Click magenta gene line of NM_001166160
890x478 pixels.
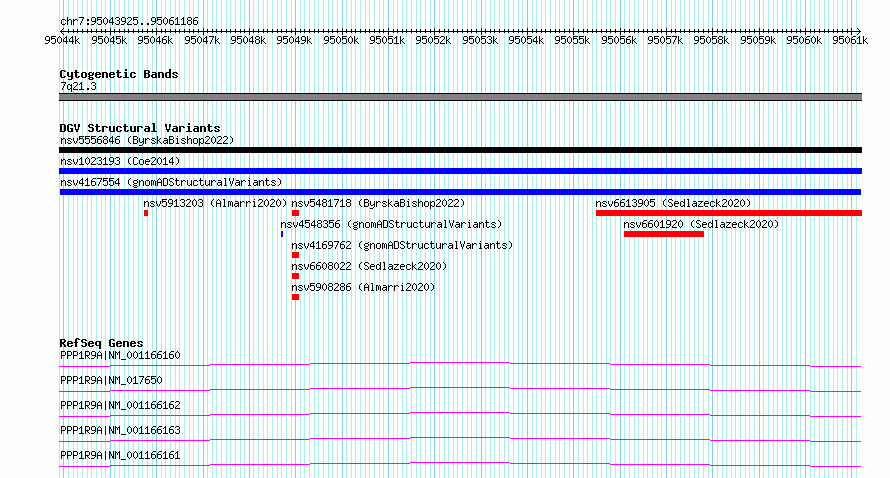click(x=460, y=363)
